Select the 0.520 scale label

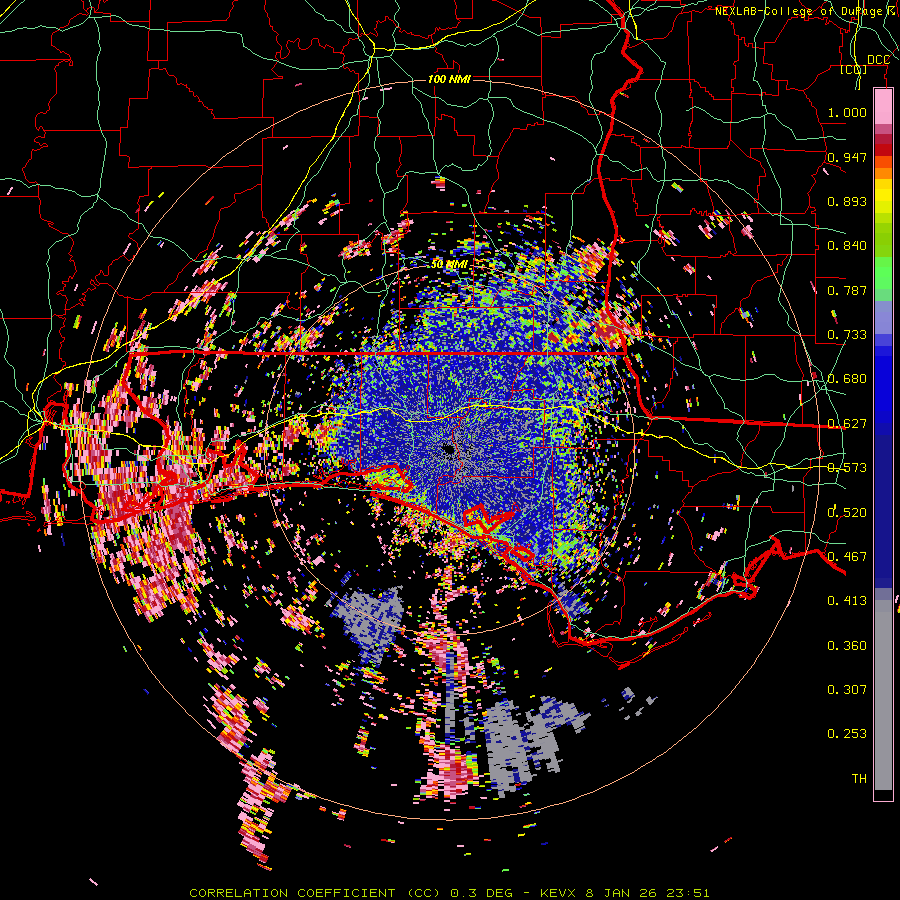[847, 513]
